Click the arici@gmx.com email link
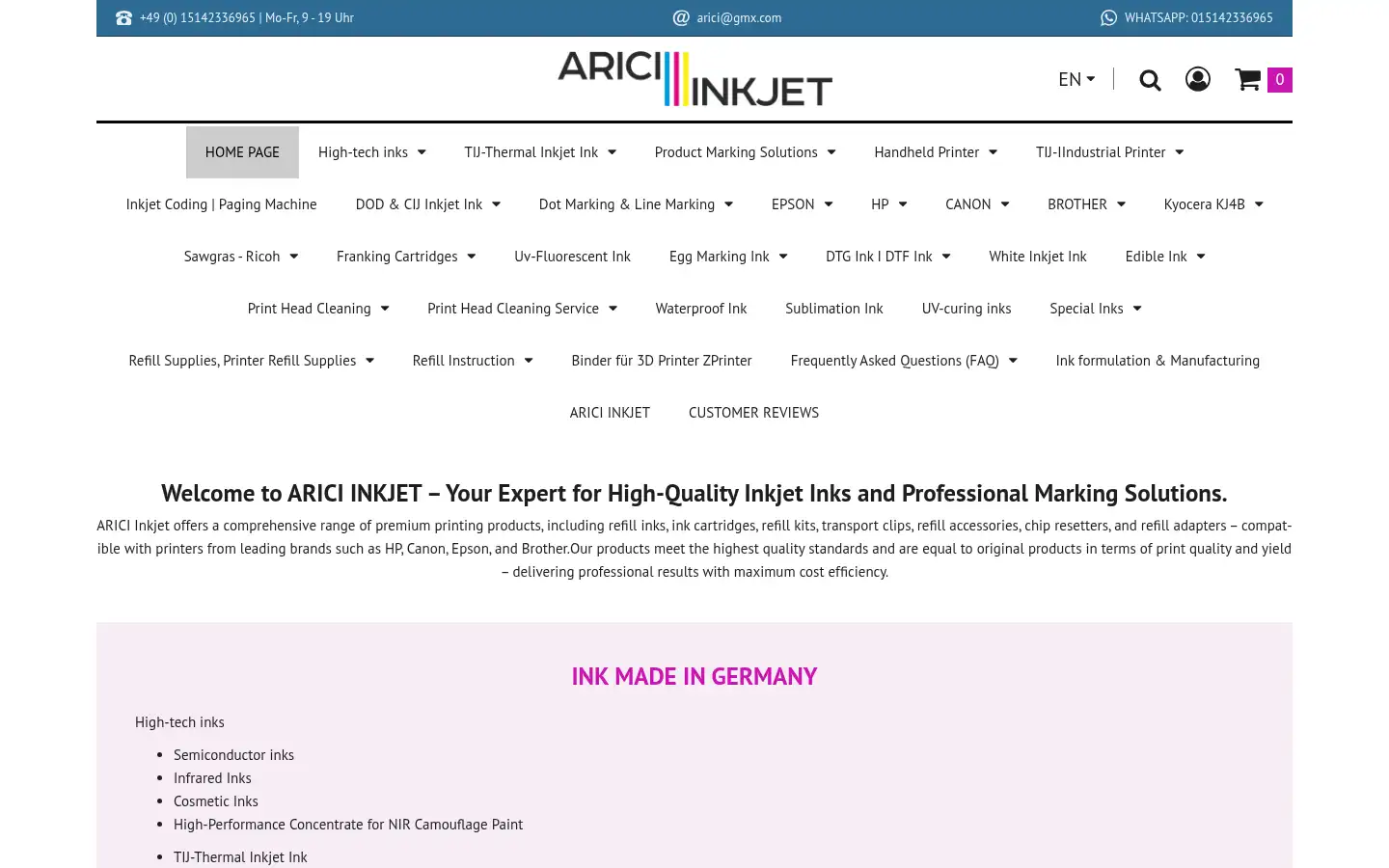Viewport: 1389px width, 868px height. click(739, 18)
